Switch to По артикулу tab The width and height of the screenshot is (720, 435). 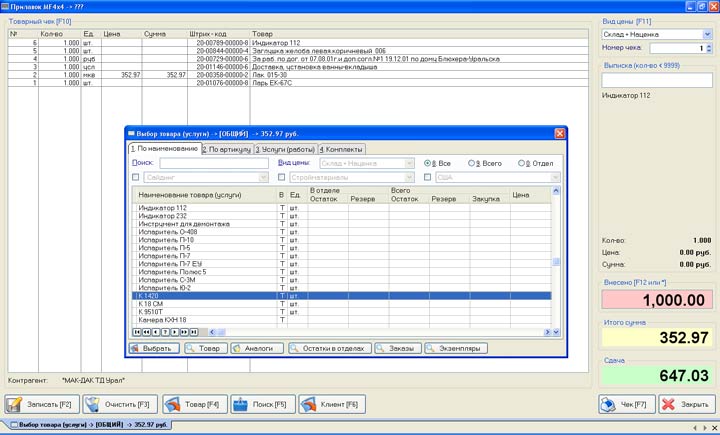[227, 149]
